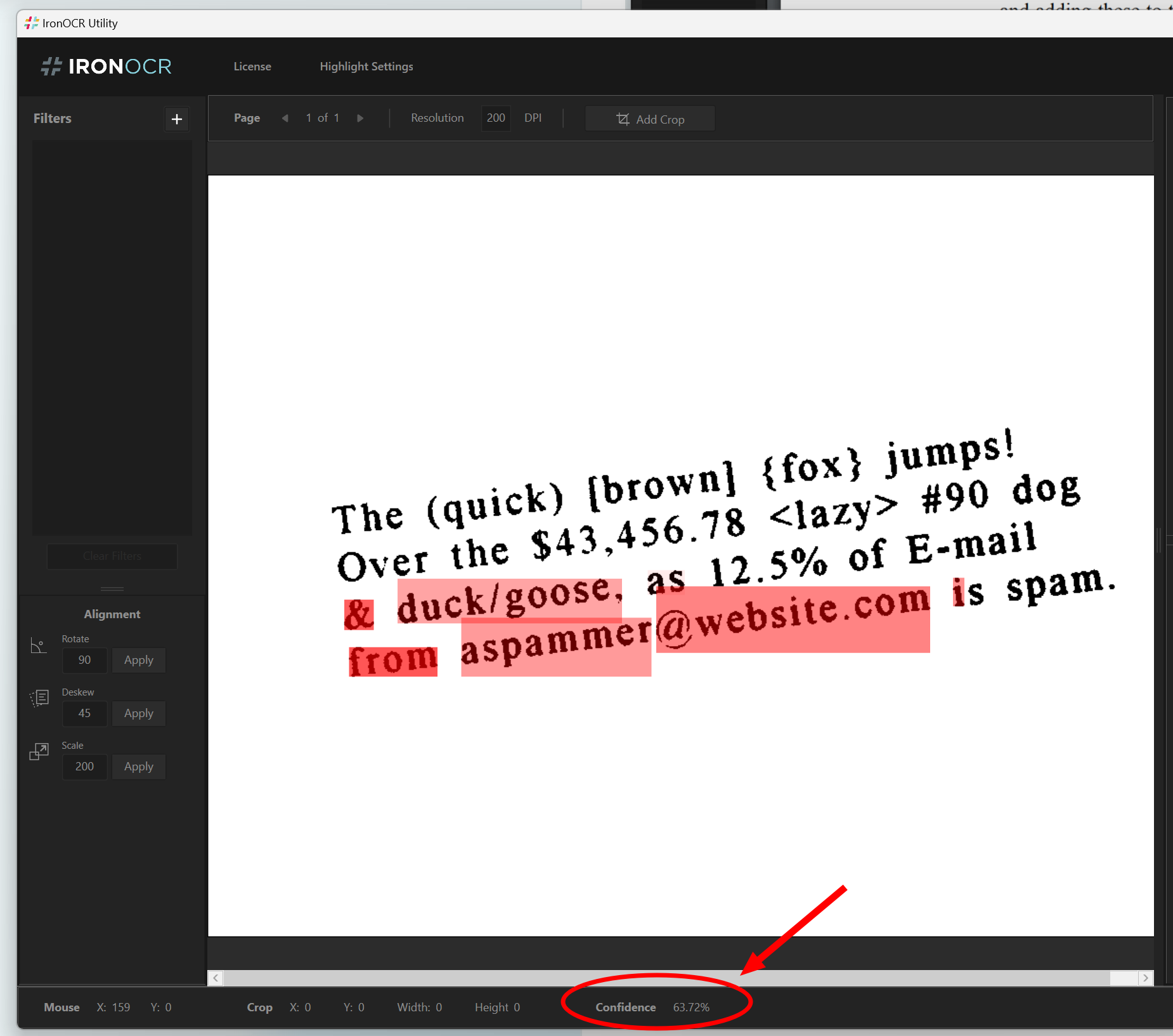This screenshot has height=1036, width=1173.
Task: Open the License menu
Action: [252, 67]
